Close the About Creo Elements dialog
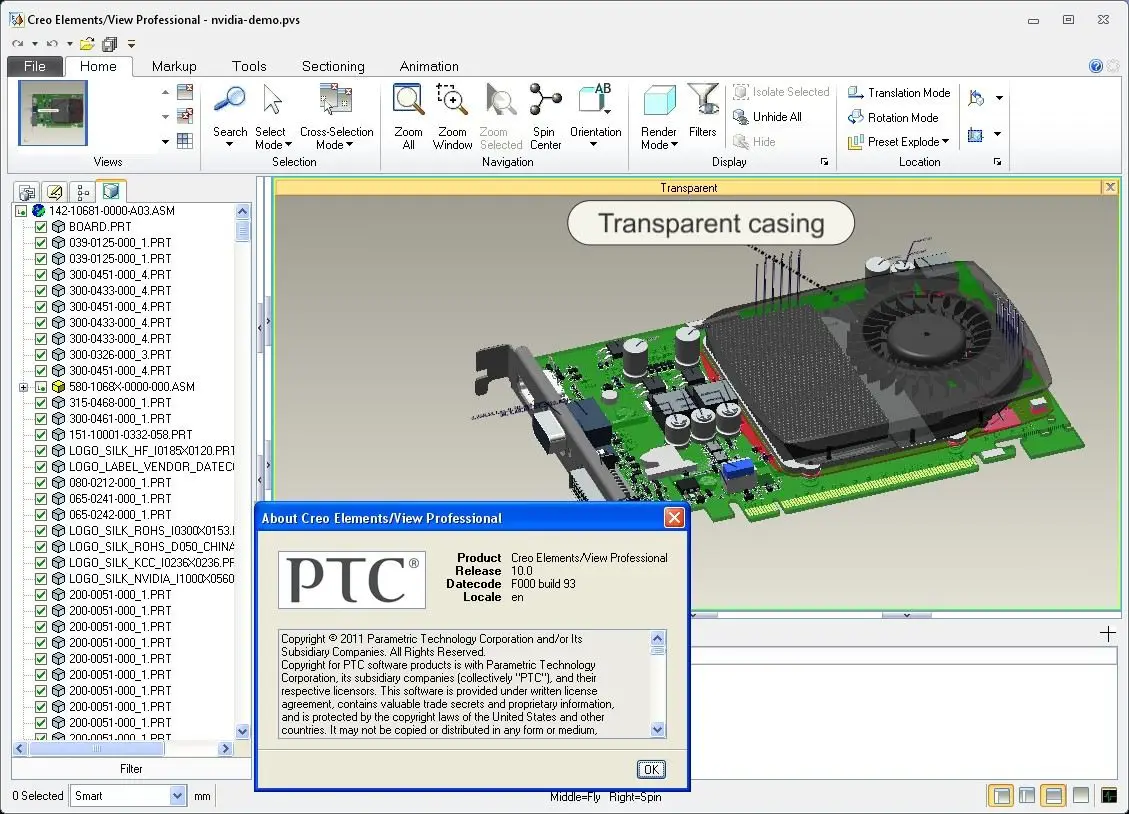1129x814 pixels. 674,517
